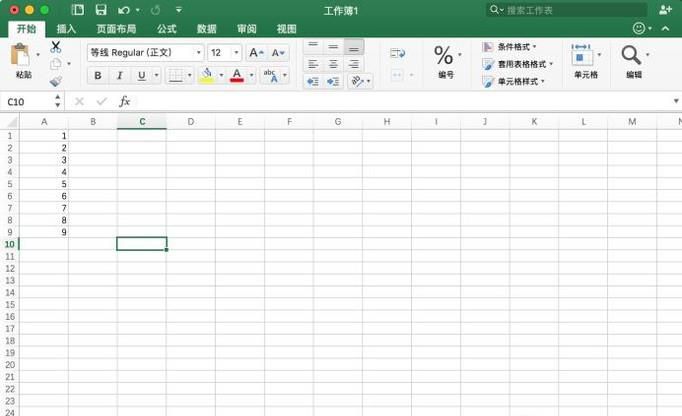Apply the yellow fill color swatch
This screenshot has height=416, width=682.
(206, 76)
